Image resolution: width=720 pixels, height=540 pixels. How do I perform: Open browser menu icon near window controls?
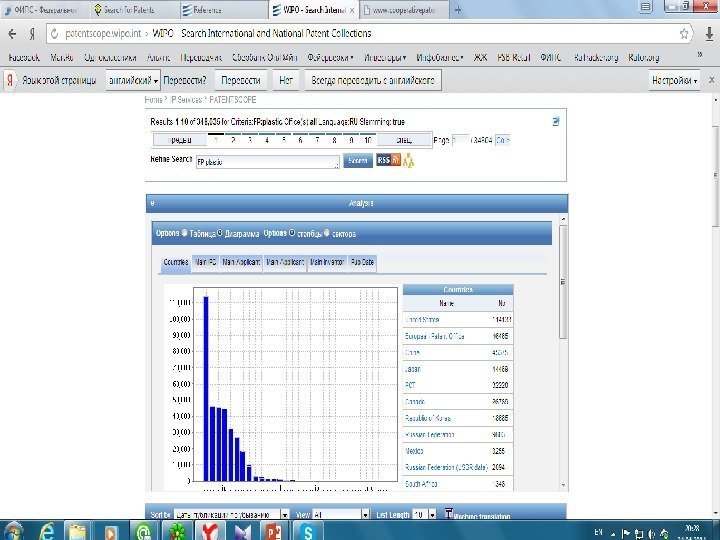(646, 7)
